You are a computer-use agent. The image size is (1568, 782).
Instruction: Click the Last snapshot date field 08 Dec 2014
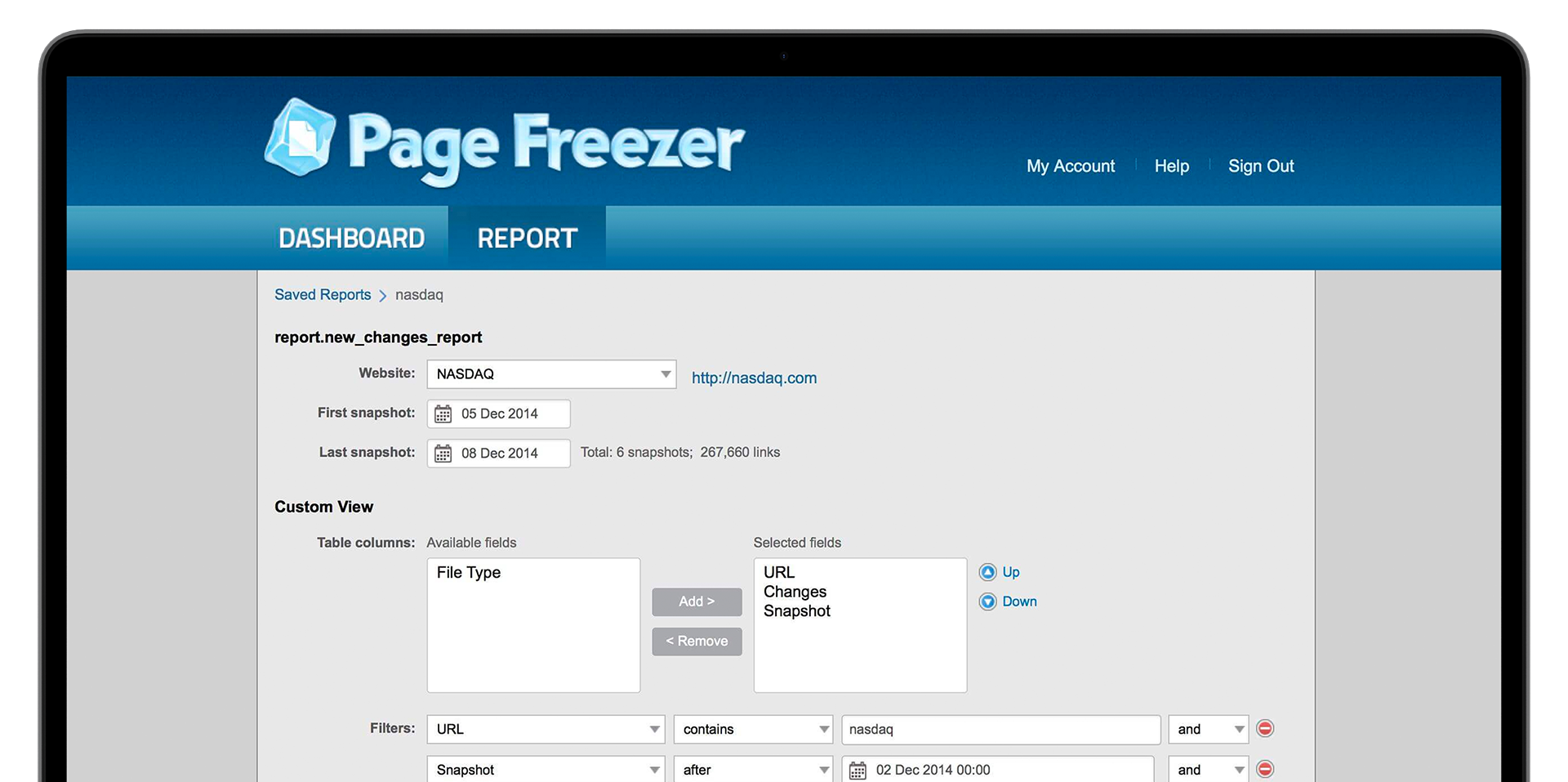coord(498,454)
